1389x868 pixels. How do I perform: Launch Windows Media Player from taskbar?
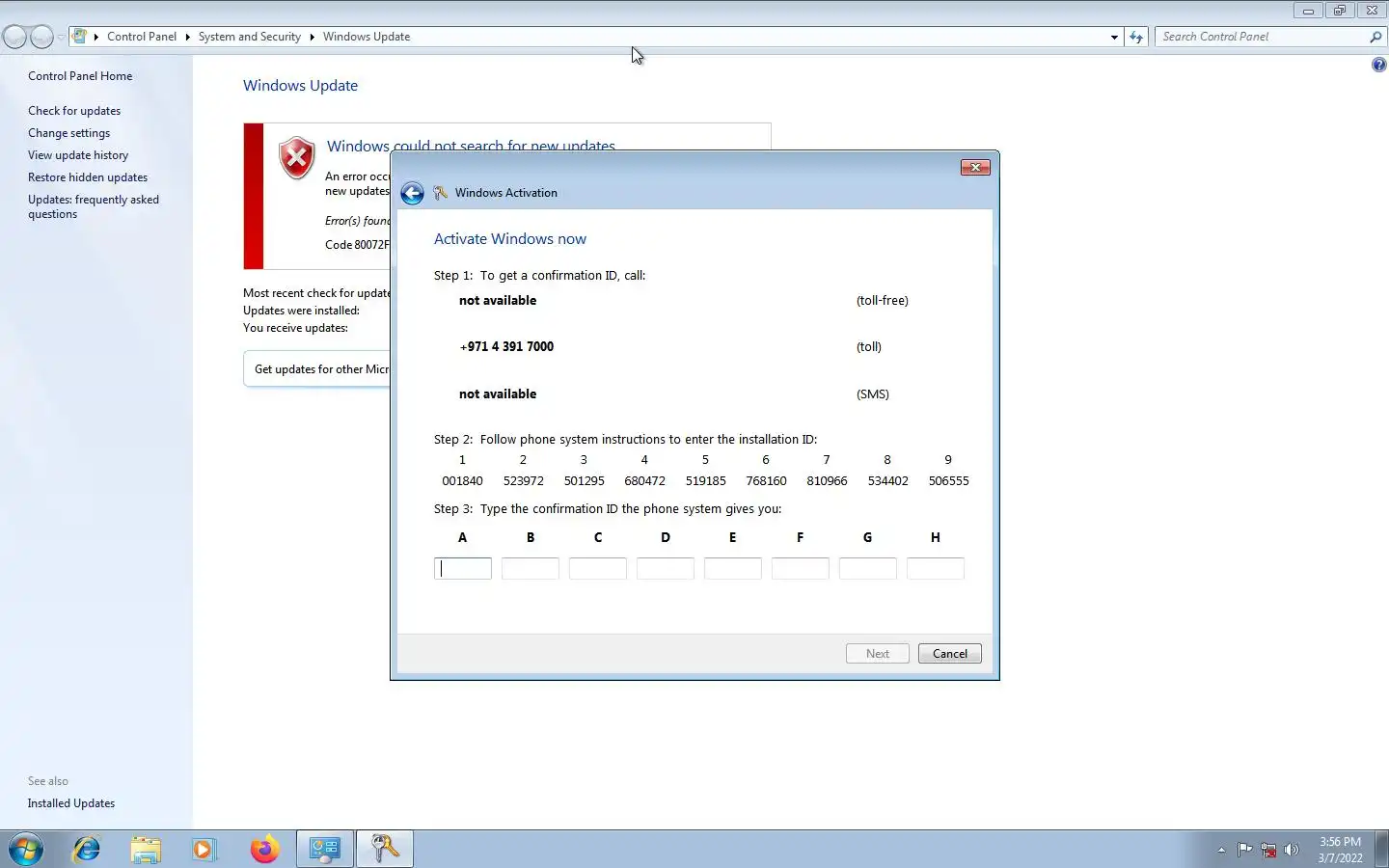pos(204,850)
